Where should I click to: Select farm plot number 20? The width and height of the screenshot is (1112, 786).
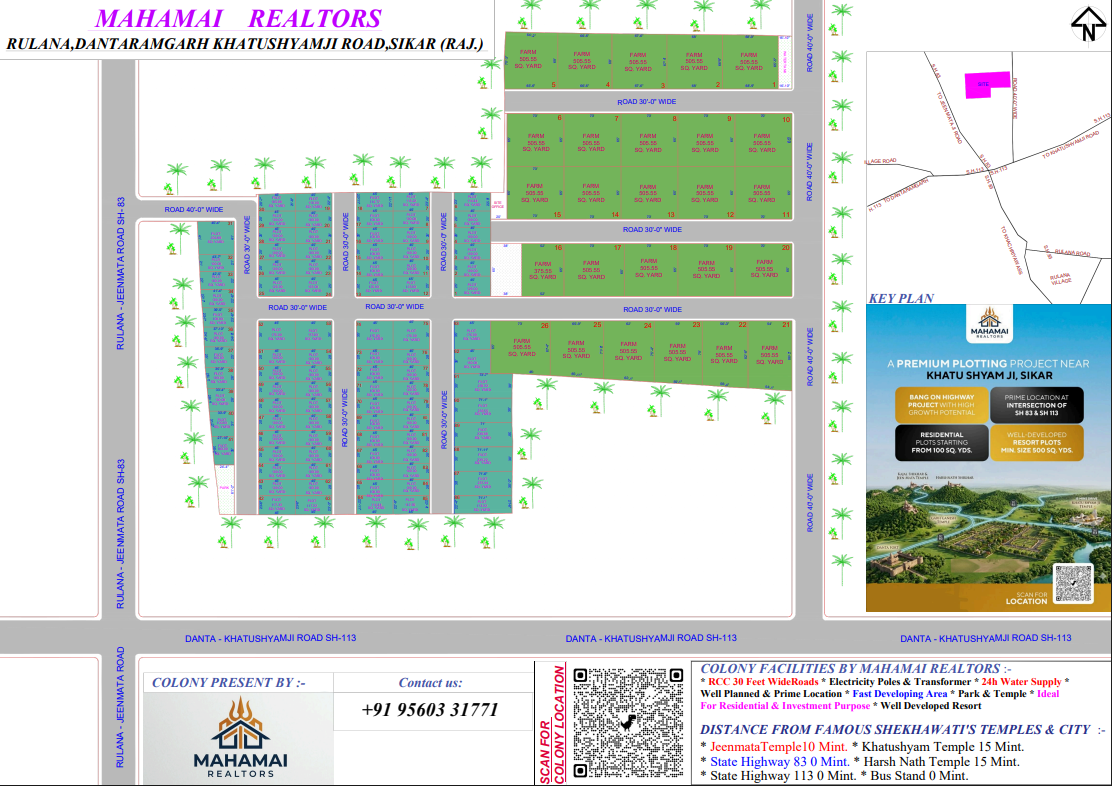[x=764, y=270]
